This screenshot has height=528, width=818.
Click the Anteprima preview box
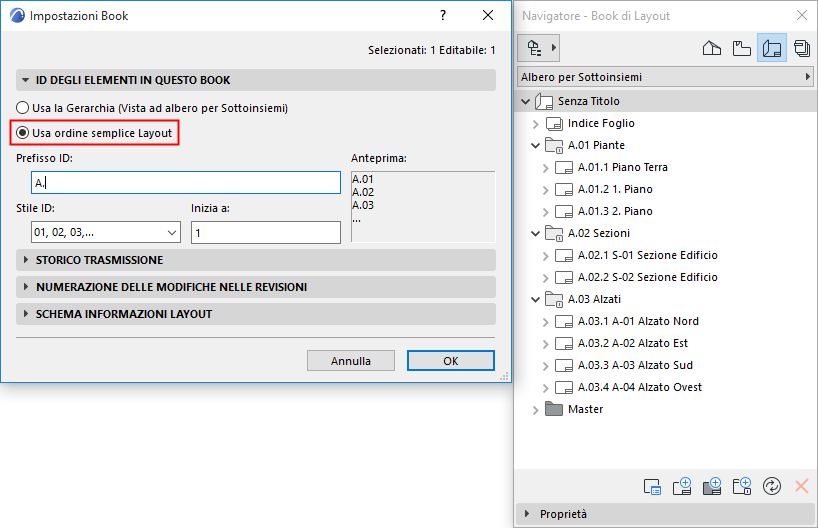[423, 207]
